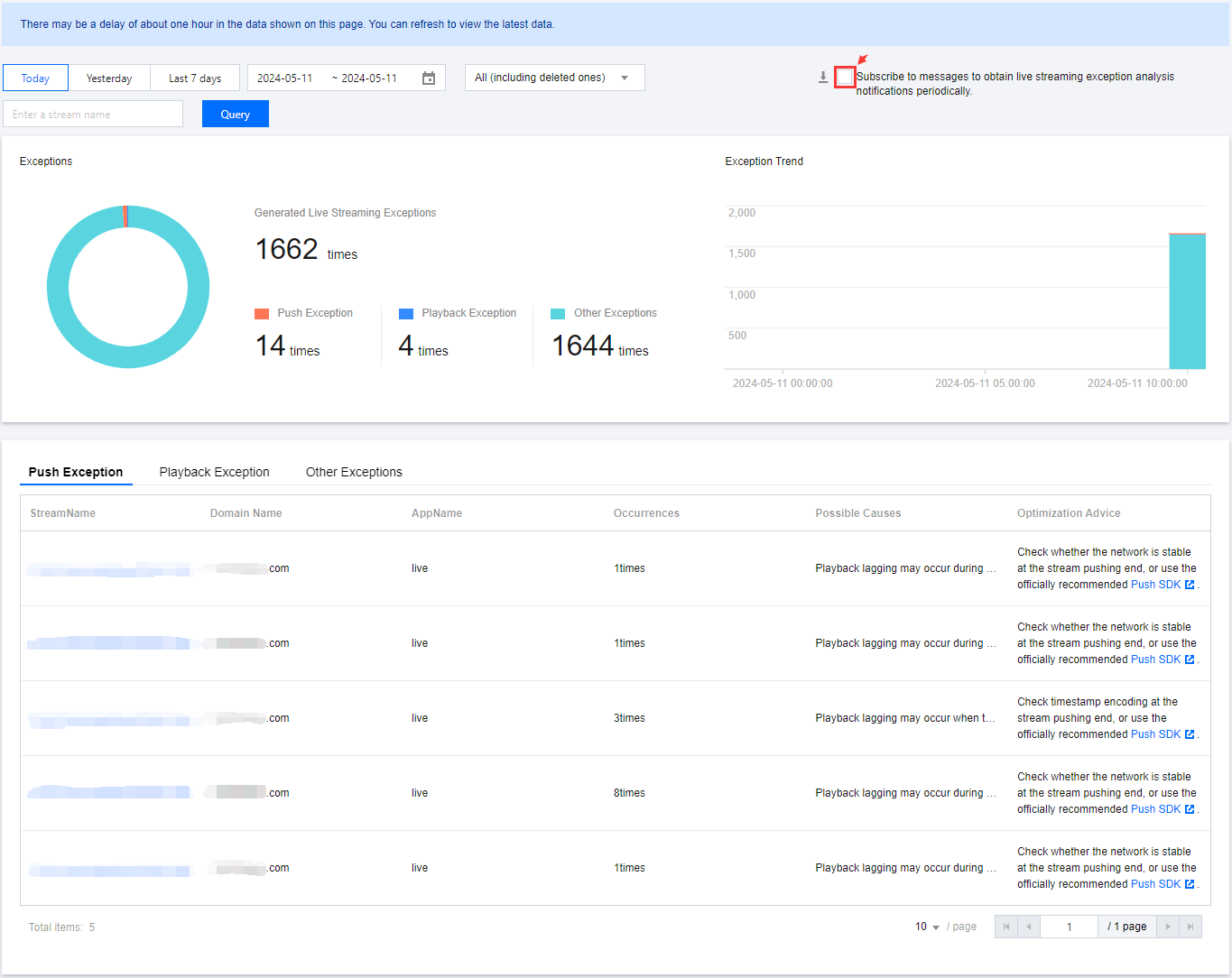Viewport: 1232px width, 978px height.
Task: Click the Push Exception orange legend swatch
Action: [262, 314]
